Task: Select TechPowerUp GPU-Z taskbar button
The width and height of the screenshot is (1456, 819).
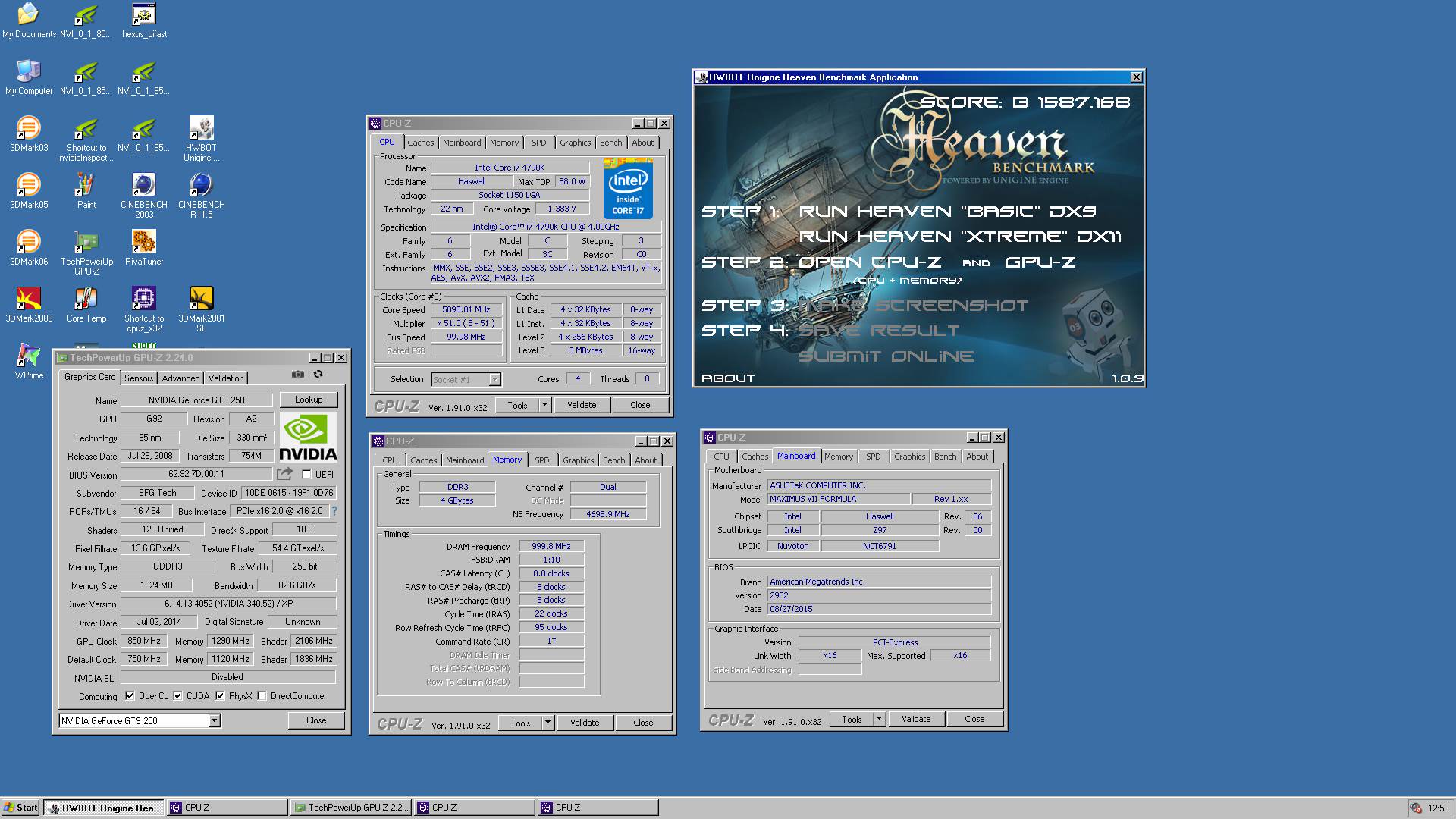Action: (x=351, y=808)
